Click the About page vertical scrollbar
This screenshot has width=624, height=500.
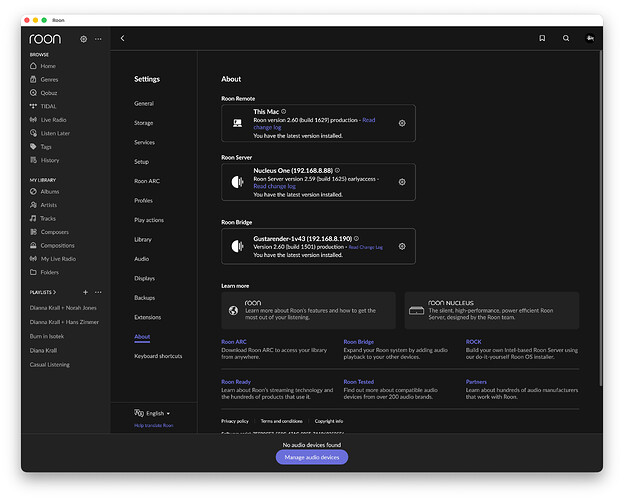[601, 218]
